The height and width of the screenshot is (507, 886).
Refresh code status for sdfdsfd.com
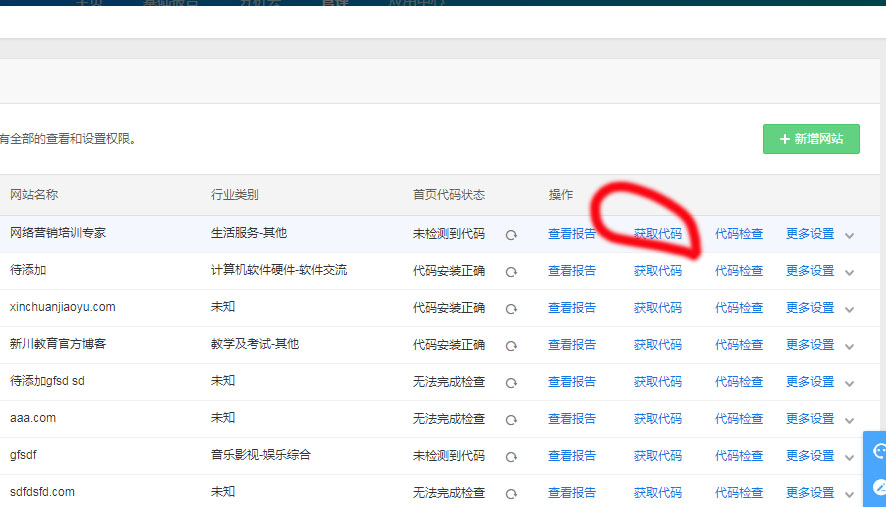tap(511, 494)
